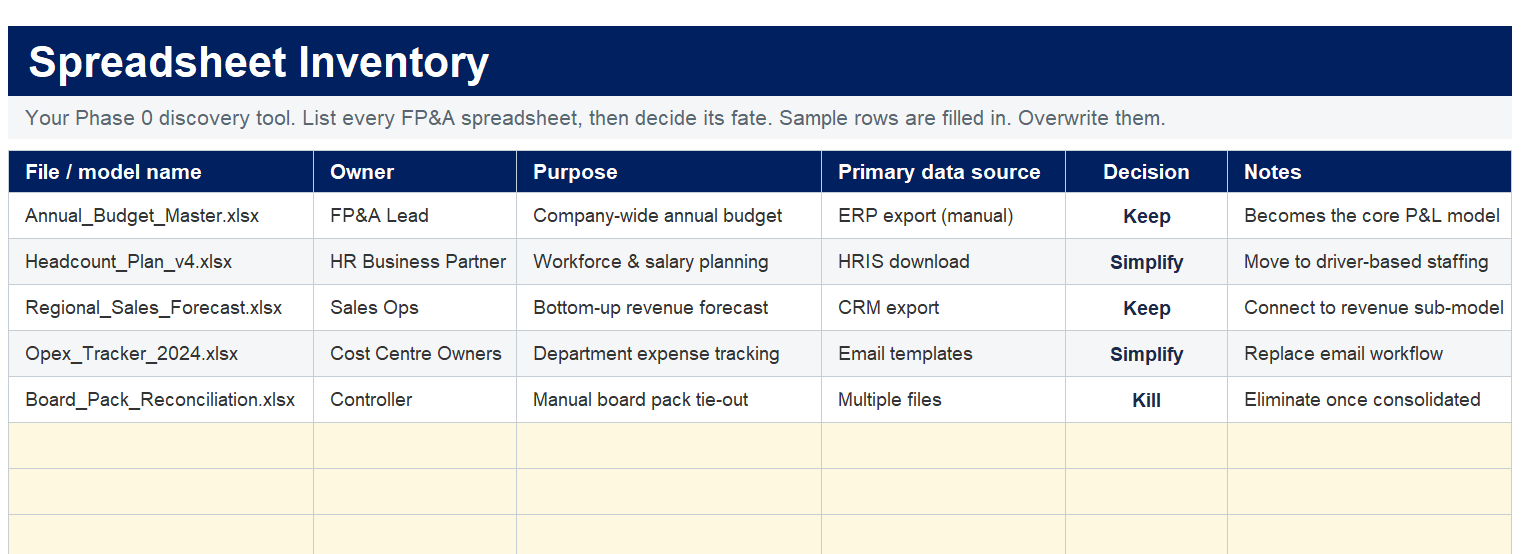Select the first empty yellow File name cell
This screenshot has width=1524, height=554.
(x=161, y=446)
